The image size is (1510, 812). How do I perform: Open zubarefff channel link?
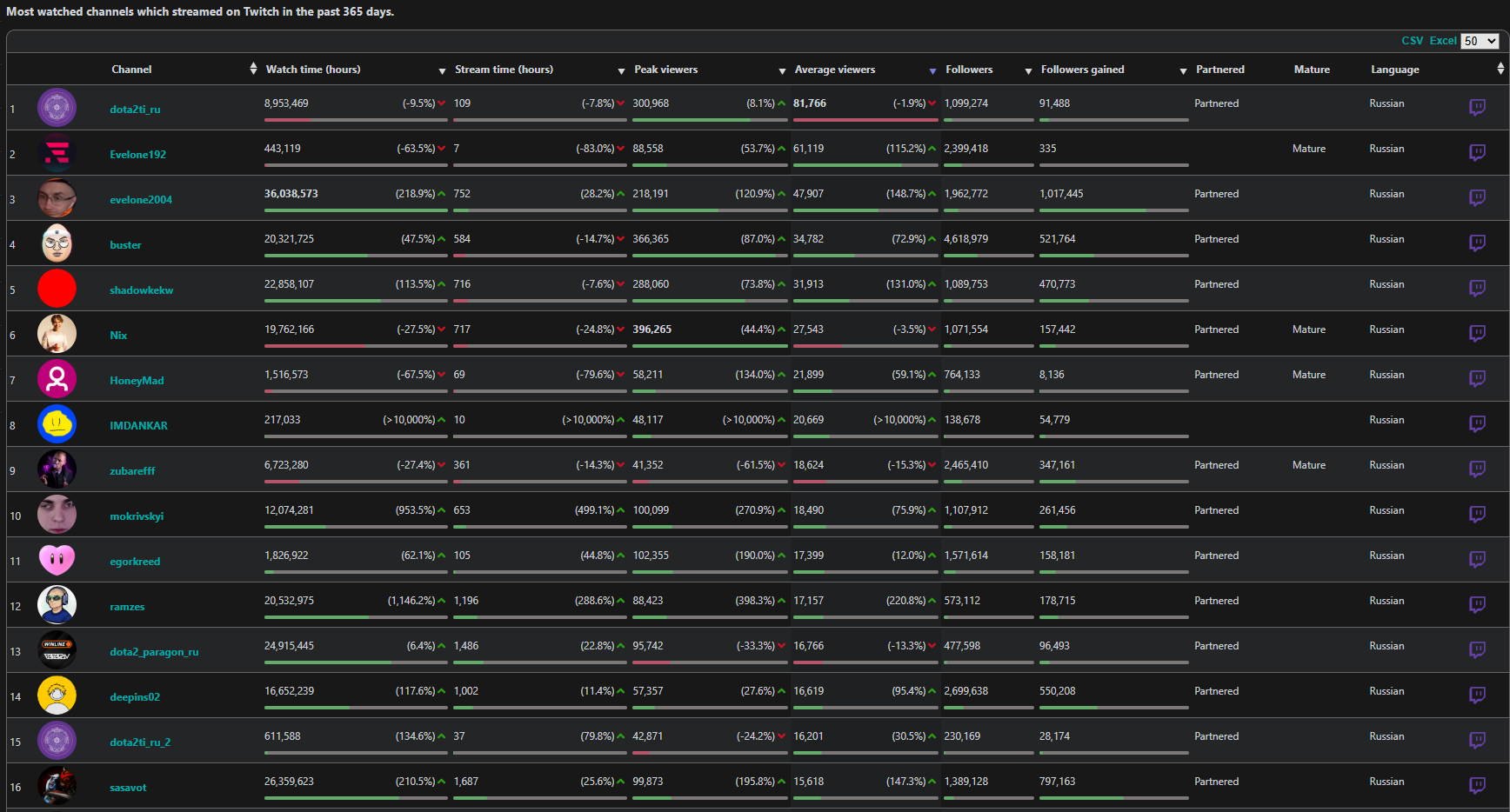point(132,471)
